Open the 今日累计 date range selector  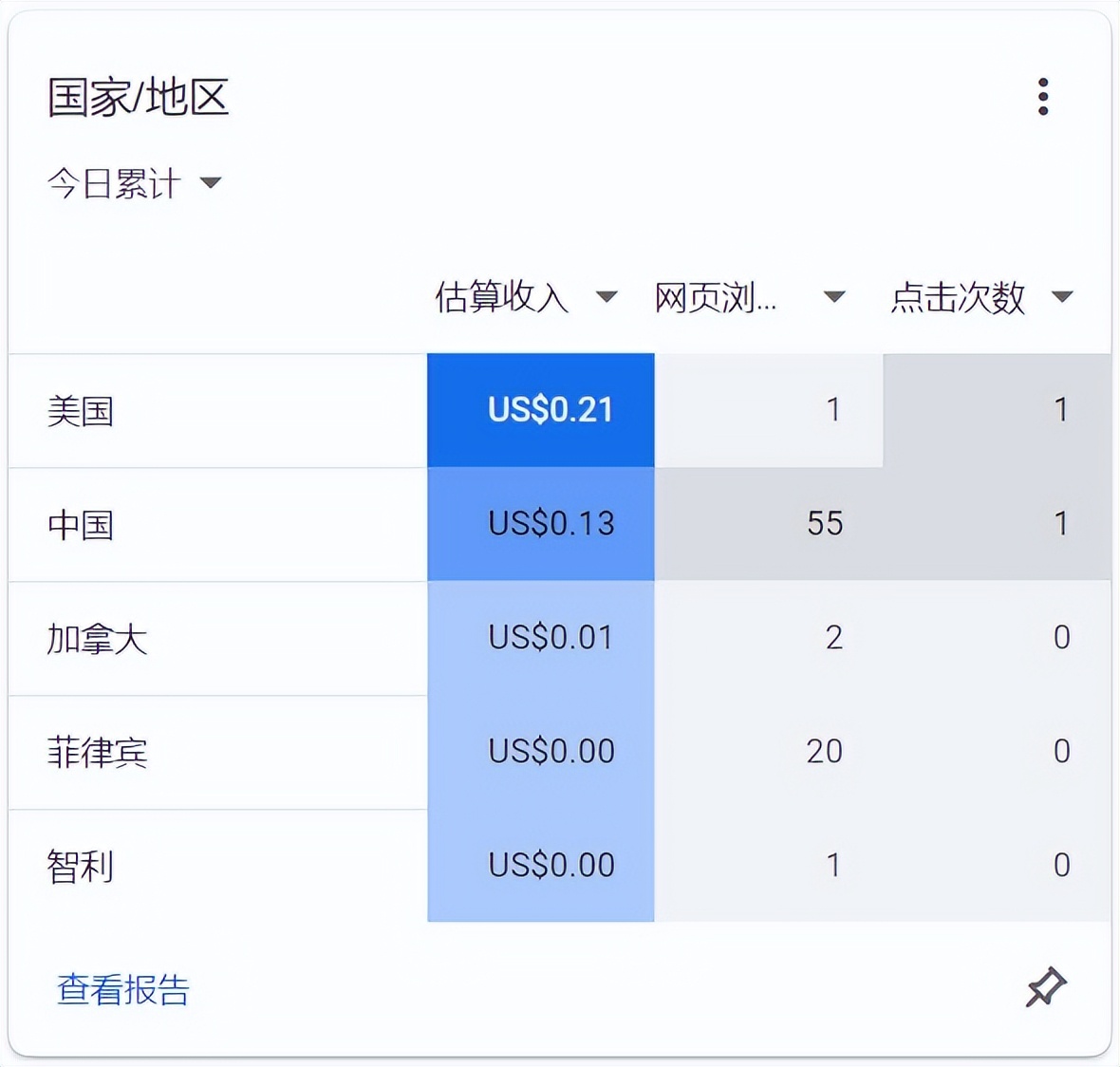point(133,184)
